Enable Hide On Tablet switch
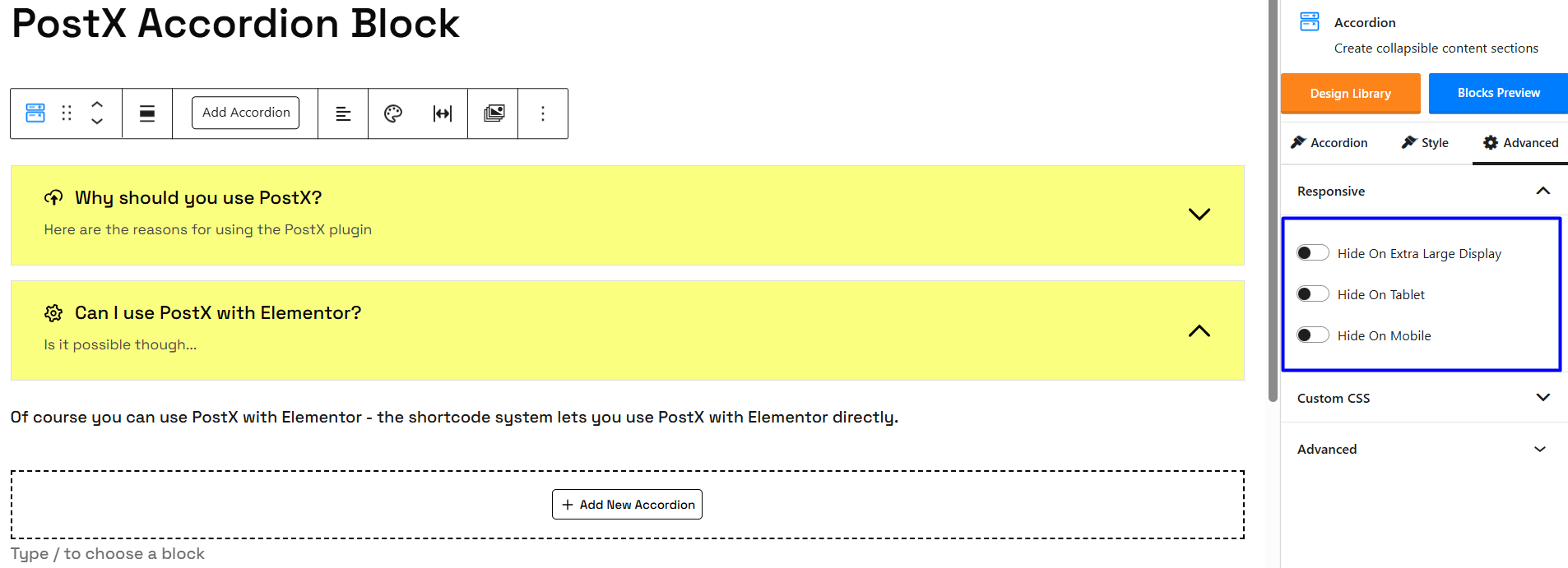Image resolution: width=1568 pixels, height=568 pixels. (x=1312, y=294)
